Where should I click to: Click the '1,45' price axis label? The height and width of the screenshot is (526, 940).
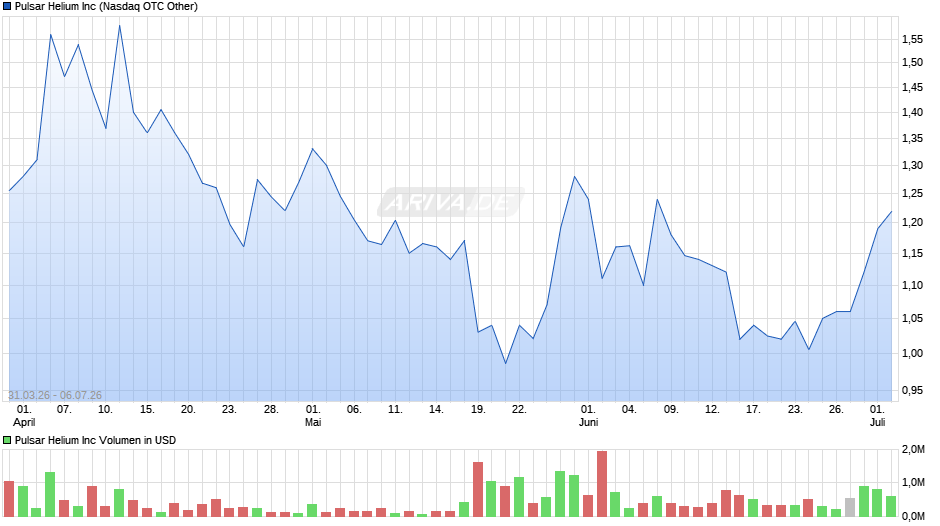pyautogui.click(x=912, y=88)
